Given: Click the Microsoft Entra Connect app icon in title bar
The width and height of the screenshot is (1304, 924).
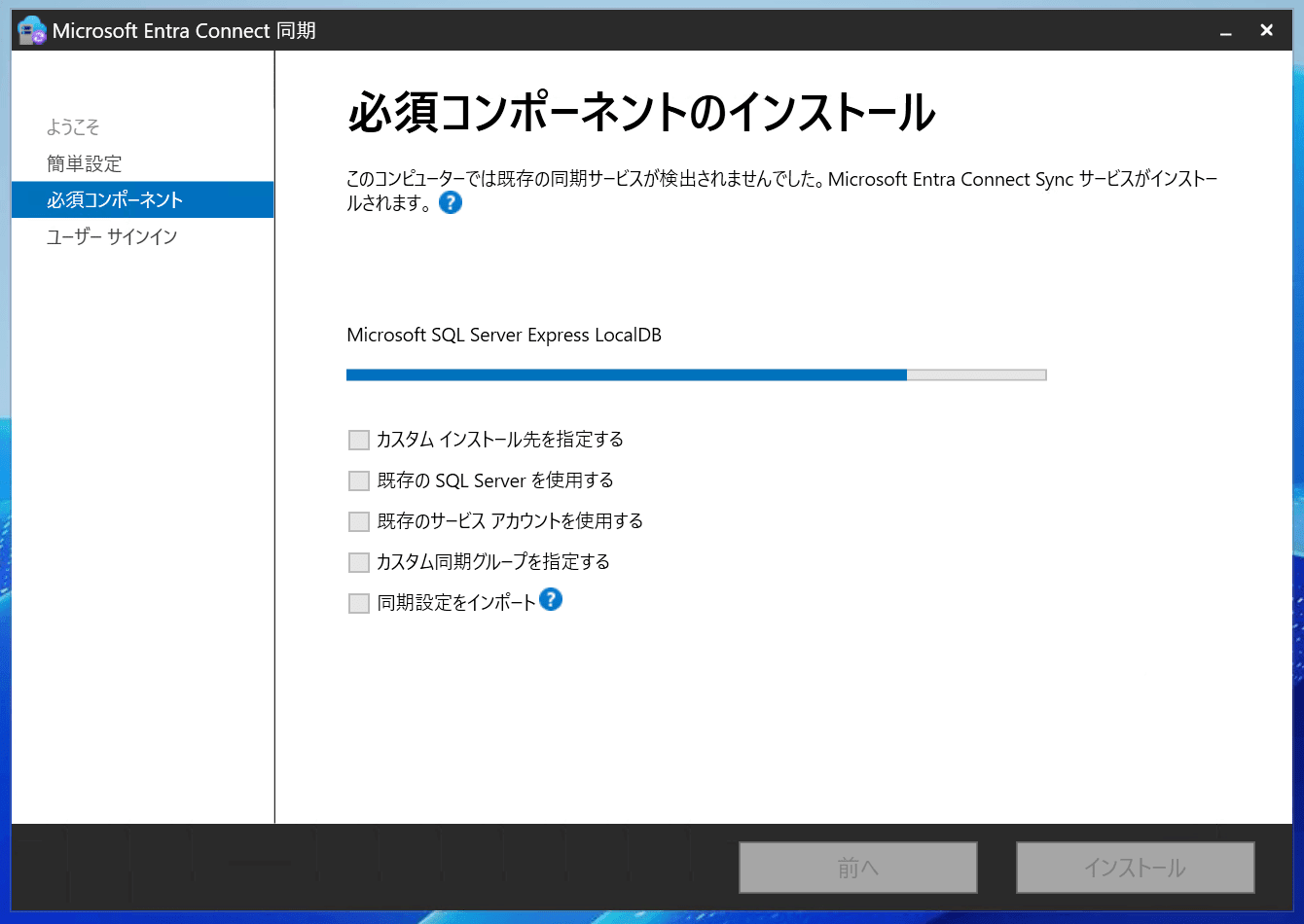Looking at the screenshot, I should 32,30.
